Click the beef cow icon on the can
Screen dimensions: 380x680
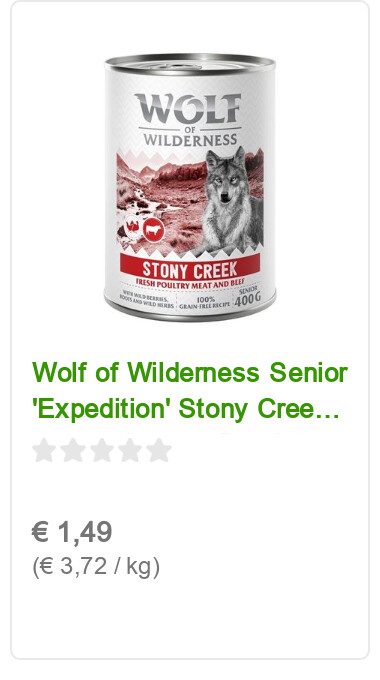(x=153, y=229)
